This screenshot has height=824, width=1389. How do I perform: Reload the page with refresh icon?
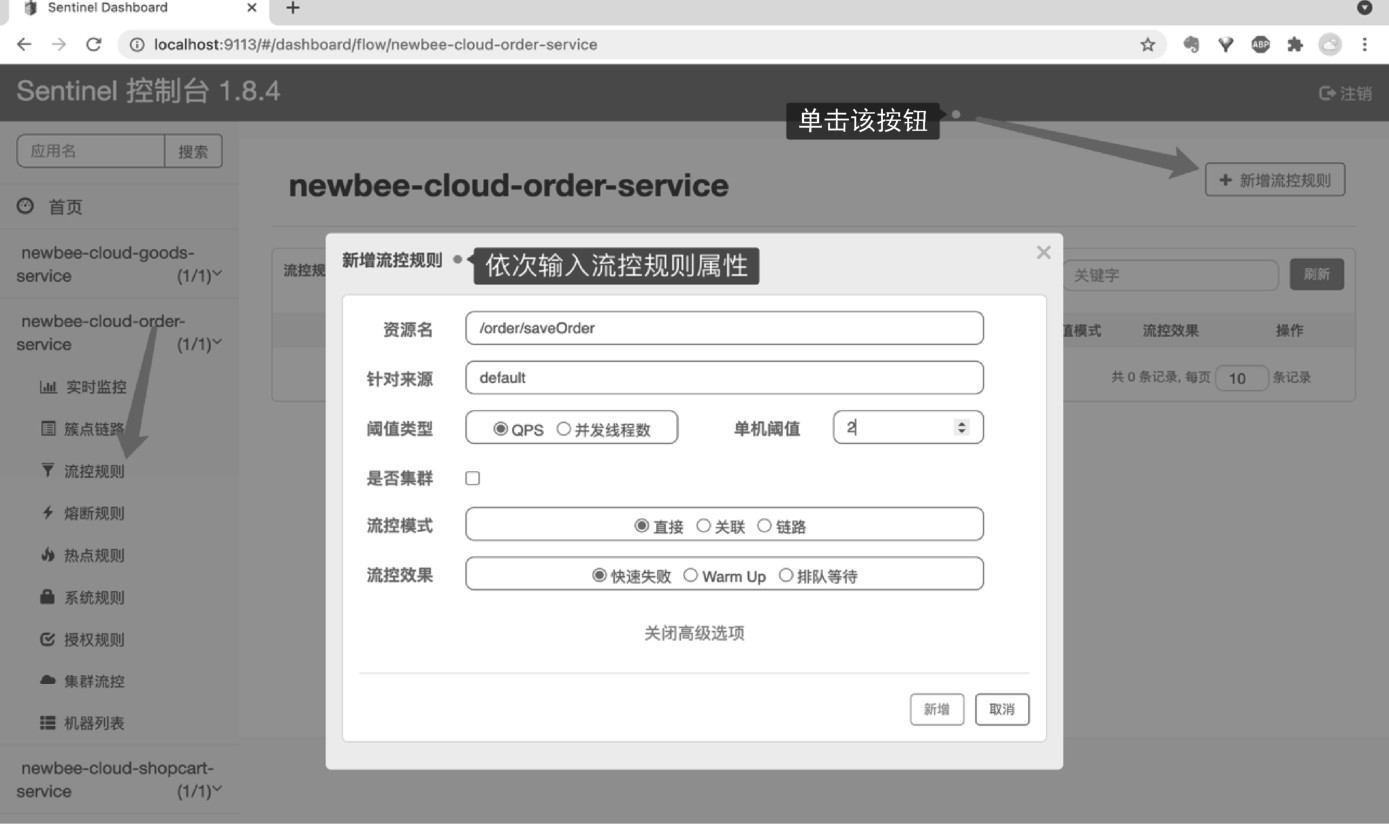(x=94, y=44)
